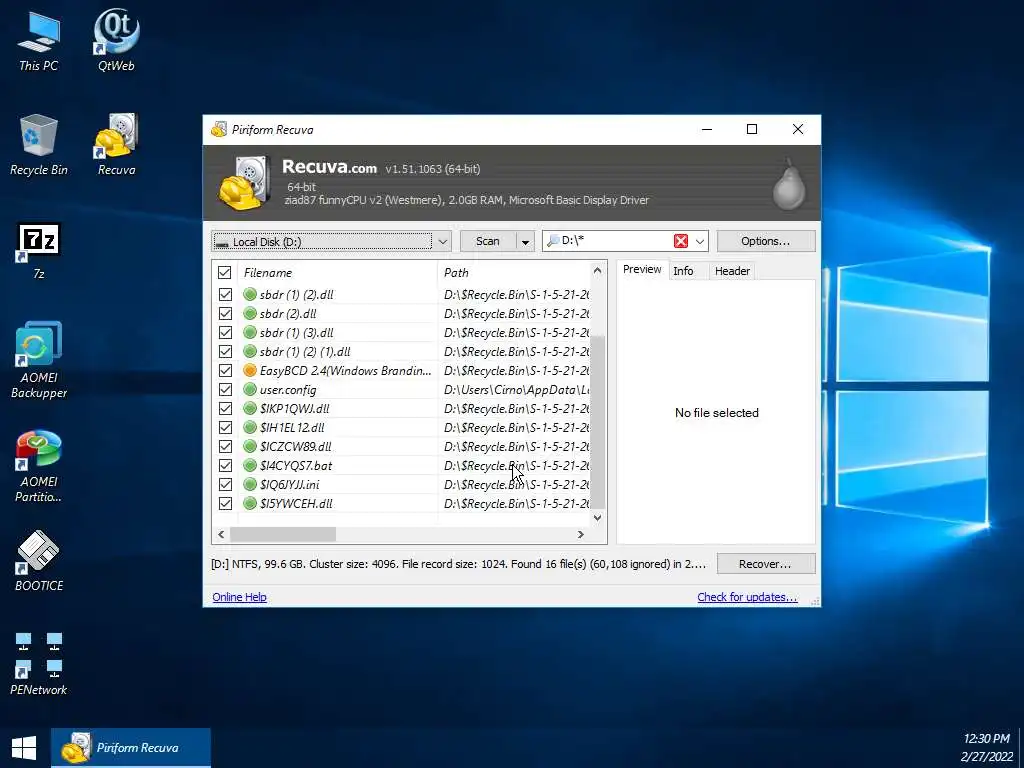Click the Piriform pear logo

pos(789,184)
